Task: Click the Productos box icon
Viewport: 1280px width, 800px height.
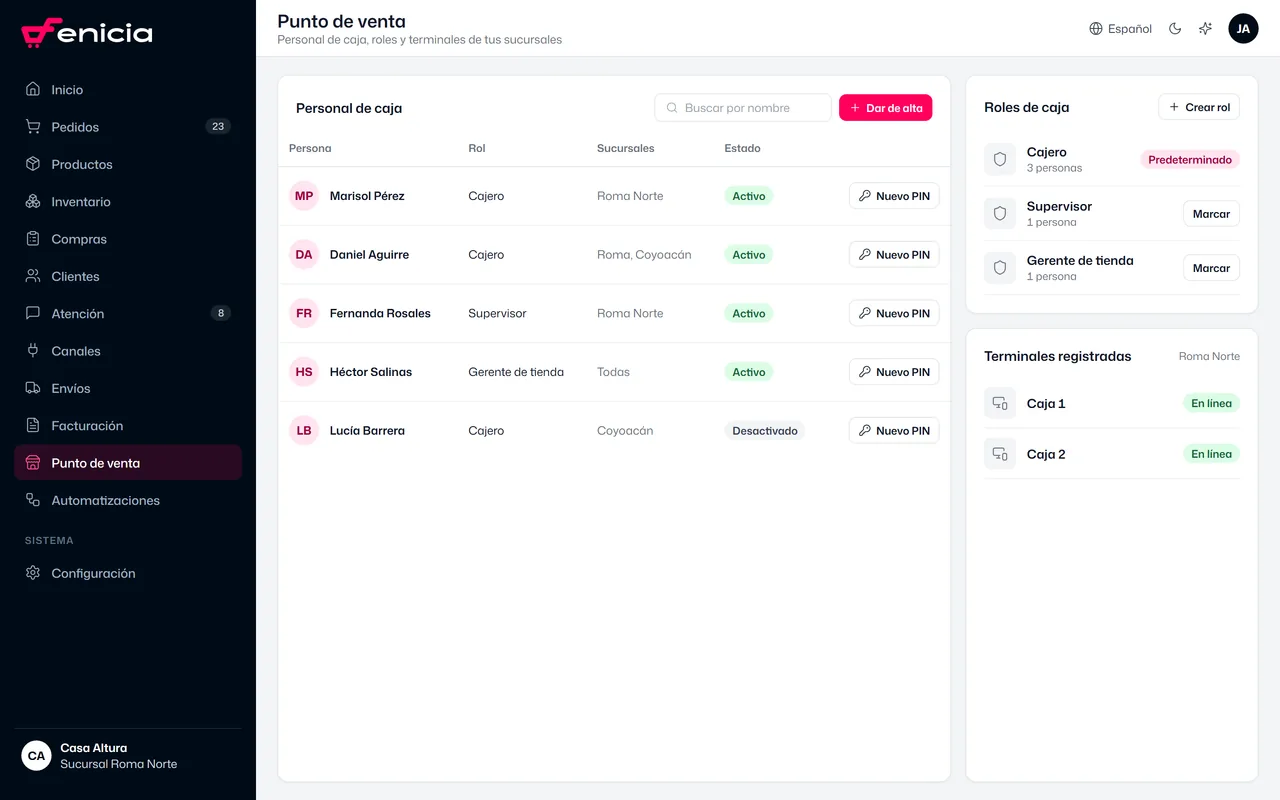Action: point(33,164)
